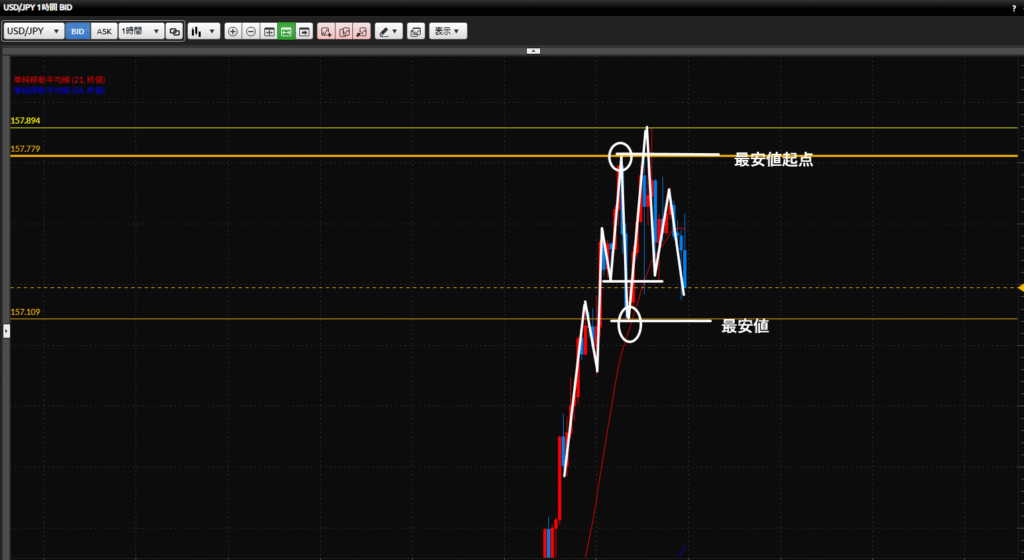Open the 表示 display menu
This screenshot has width=1024, height=560.
[x=447, y=31]
